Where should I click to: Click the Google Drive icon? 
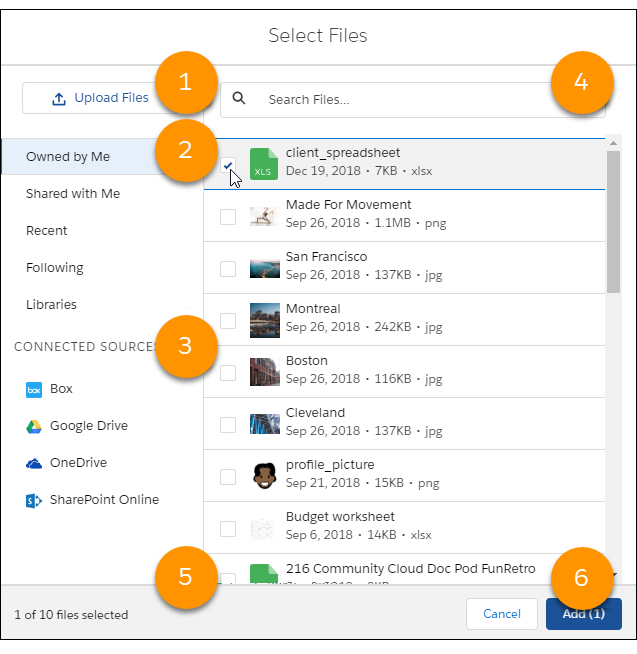pos(34,427)
